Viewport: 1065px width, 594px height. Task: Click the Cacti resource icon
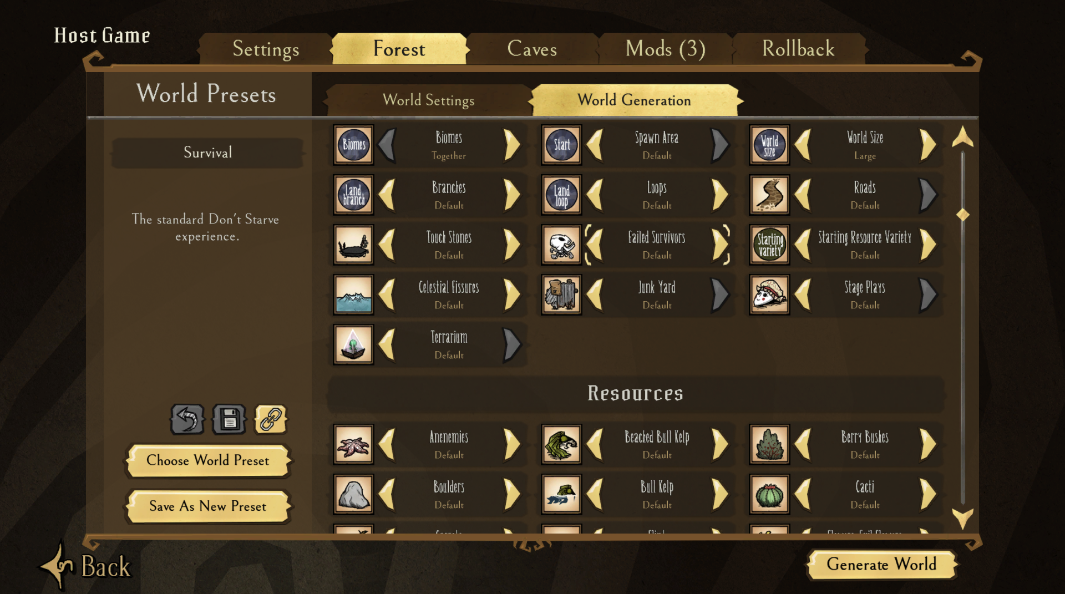[770, 494]
